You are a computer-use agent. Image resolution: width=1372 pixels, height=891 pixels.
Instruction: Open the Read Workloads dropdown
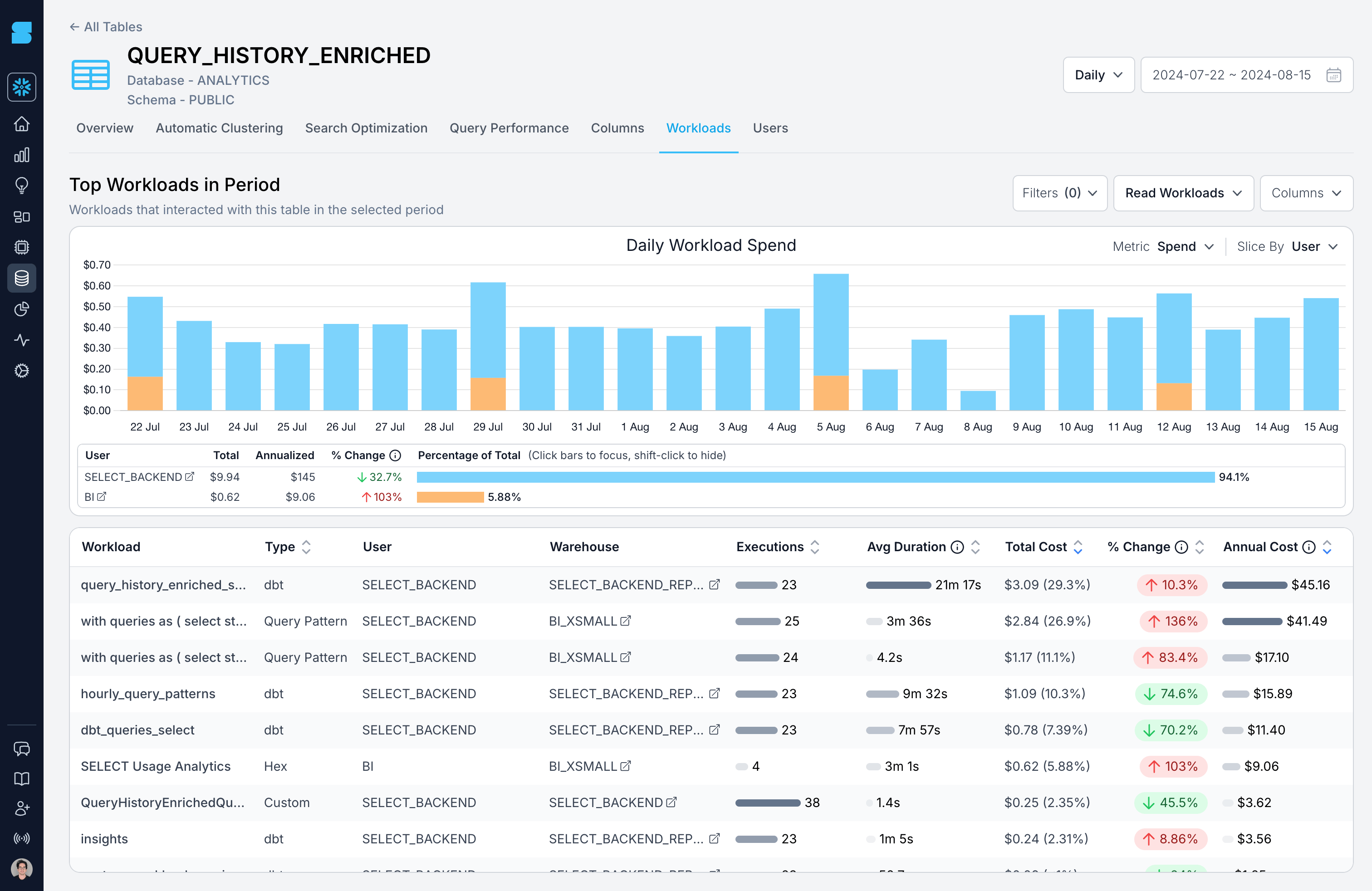click(1183, 193)
